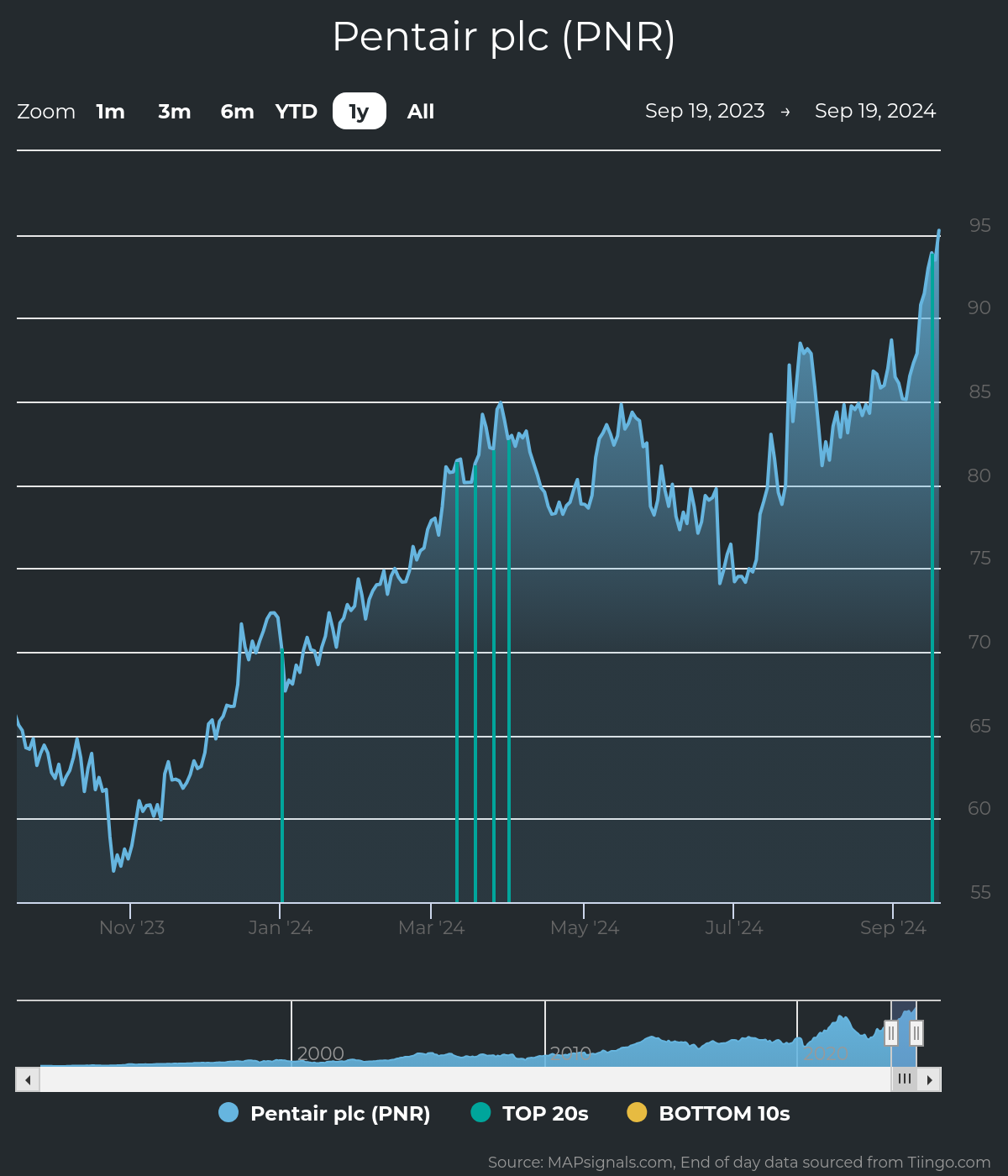The image size is (1008, 1176).
Task: Click the navigator scrollbar left arrow
Action: click(x=28, y=1079)
